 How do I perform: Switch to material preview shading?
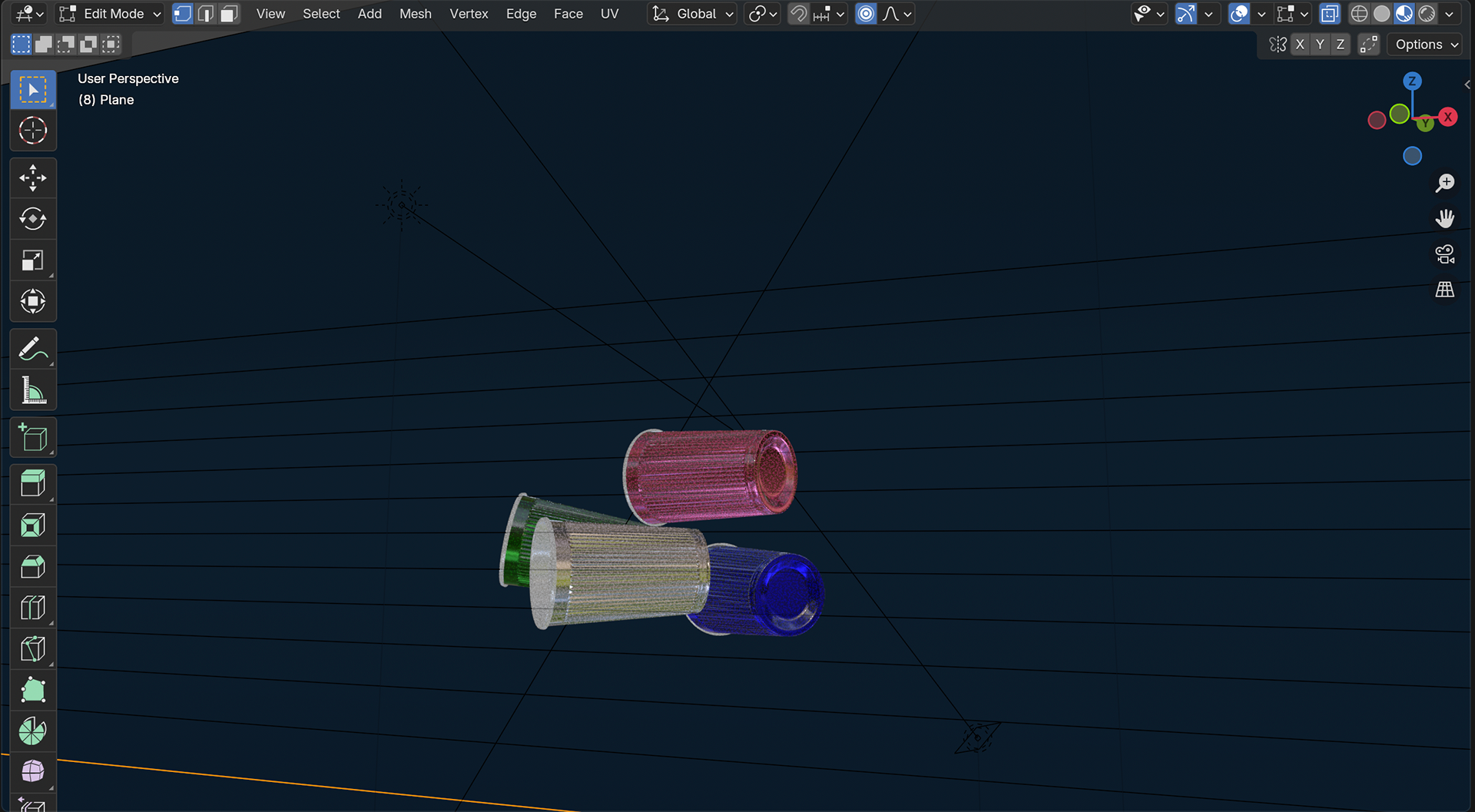coord(1404,14)
